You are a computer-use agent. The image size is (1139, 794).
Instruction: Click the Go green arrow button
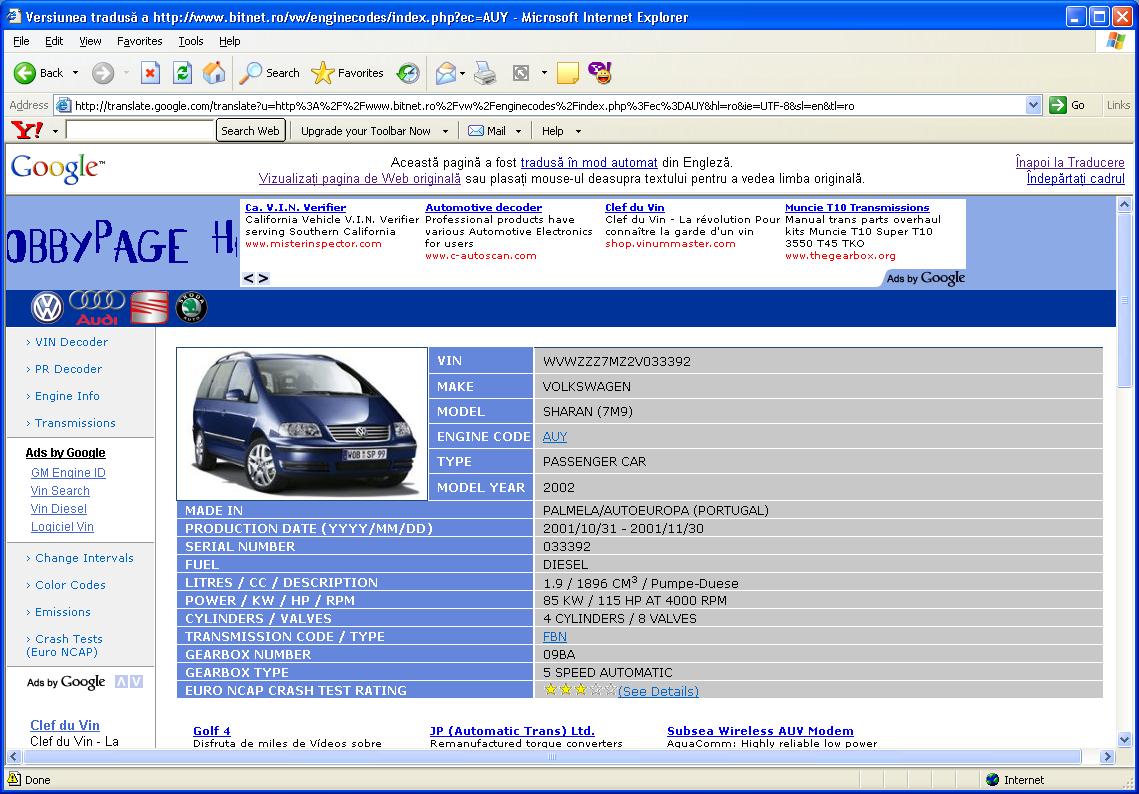1058,105
